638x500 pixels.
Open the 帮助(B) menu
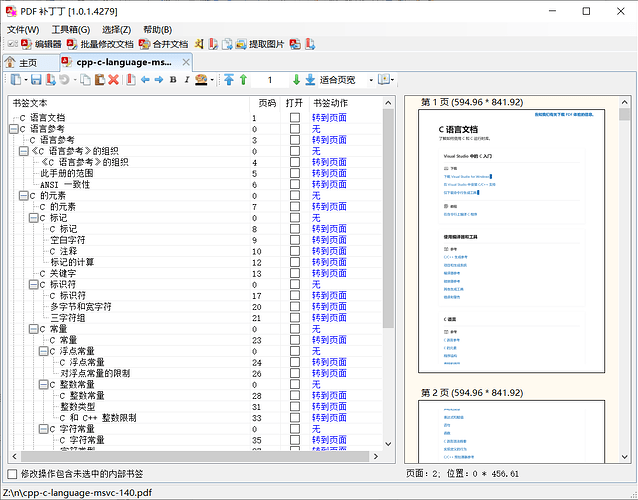click(157, 30)
